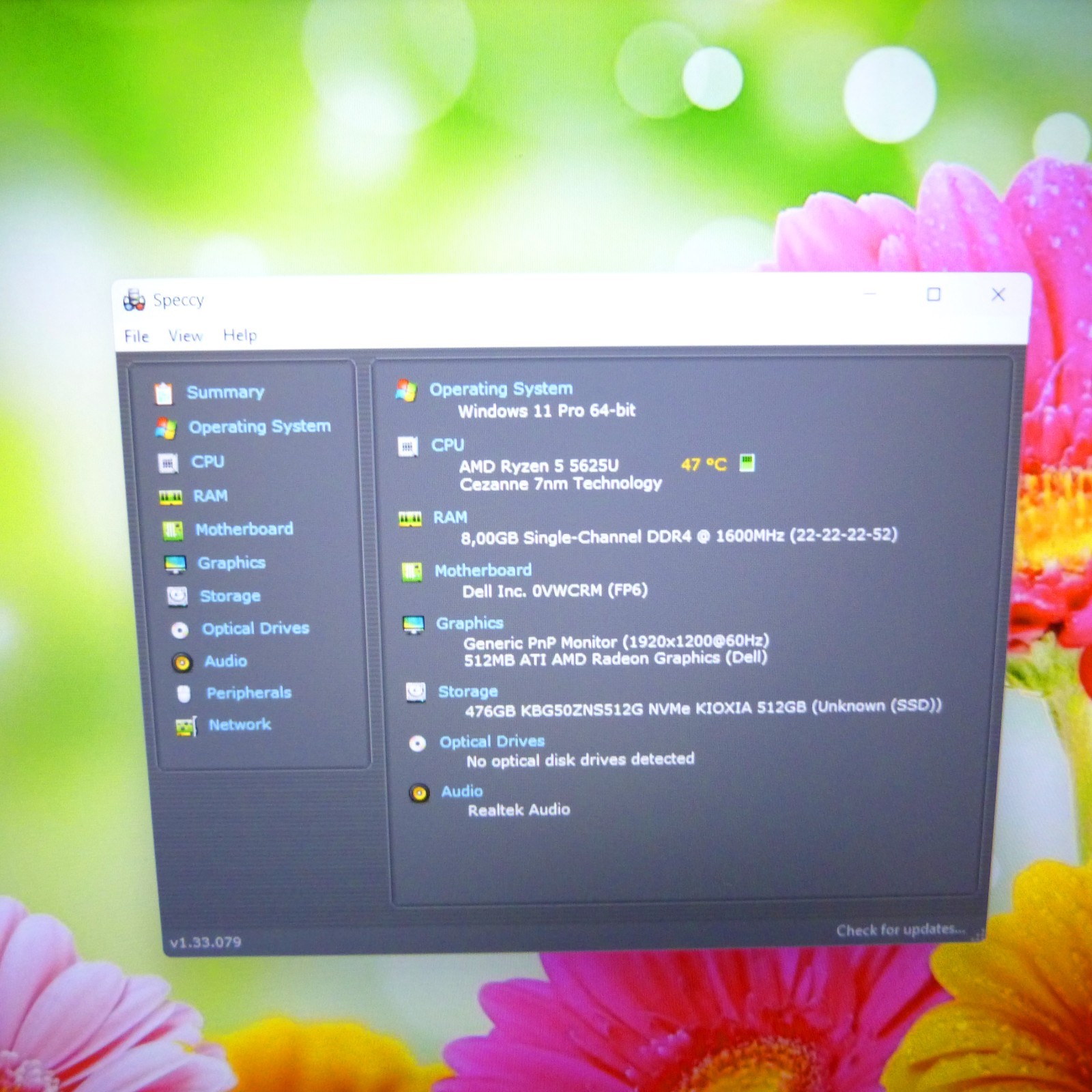Click the 47 °C CPU temperature reading

point(704,465)
